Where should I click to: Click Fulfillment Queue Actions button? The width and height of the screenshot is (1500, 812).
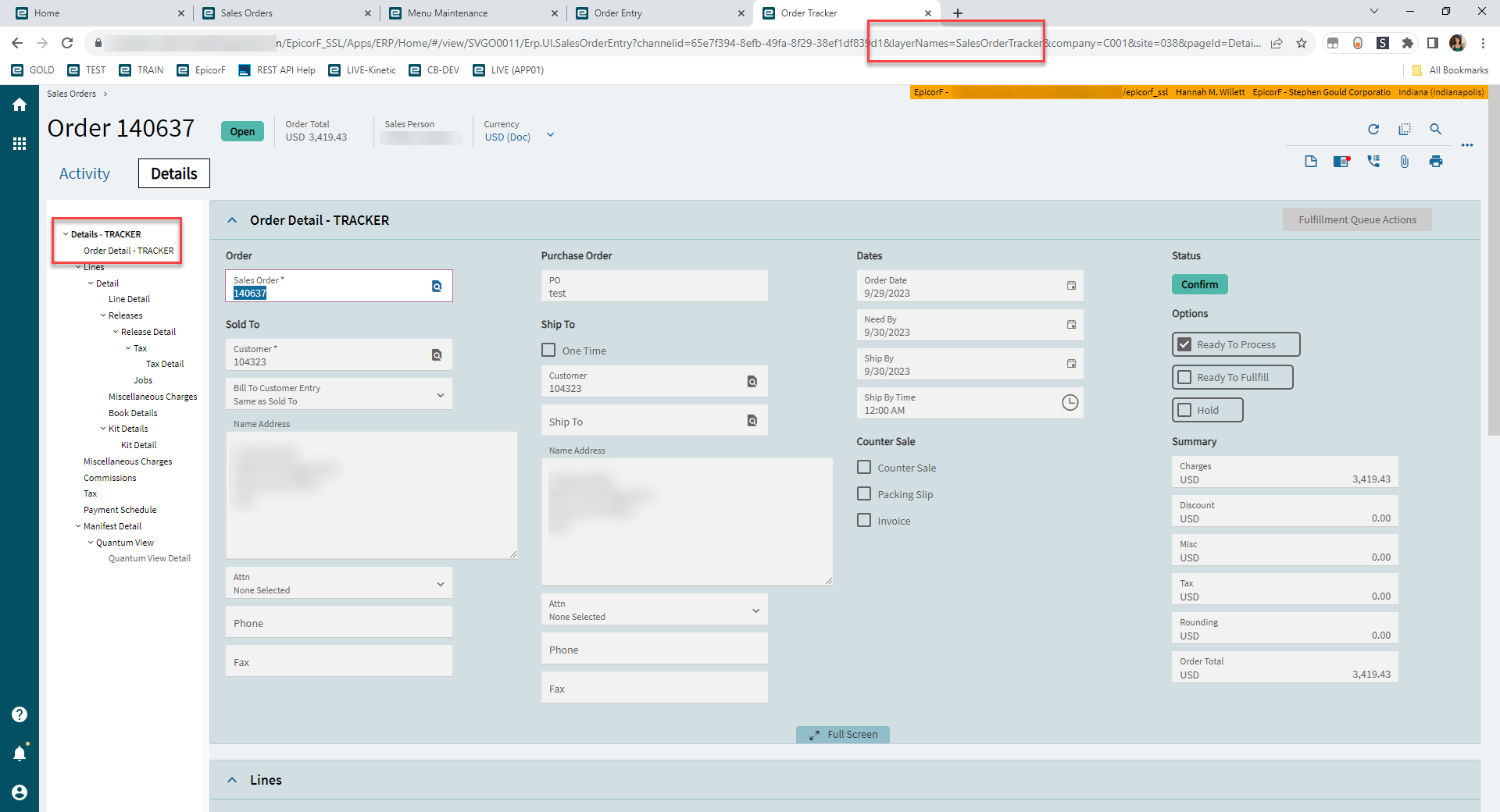(x=1356, y=219)
